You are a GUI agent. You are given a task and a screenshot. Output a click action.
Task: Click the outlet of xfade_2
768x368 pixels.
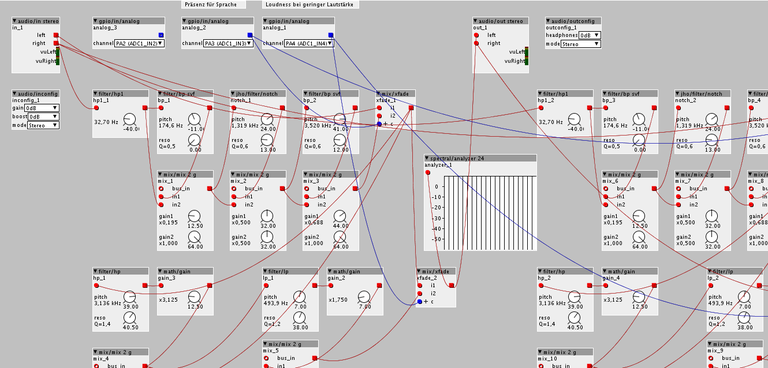pyautogui.click(x=452, y=285)
